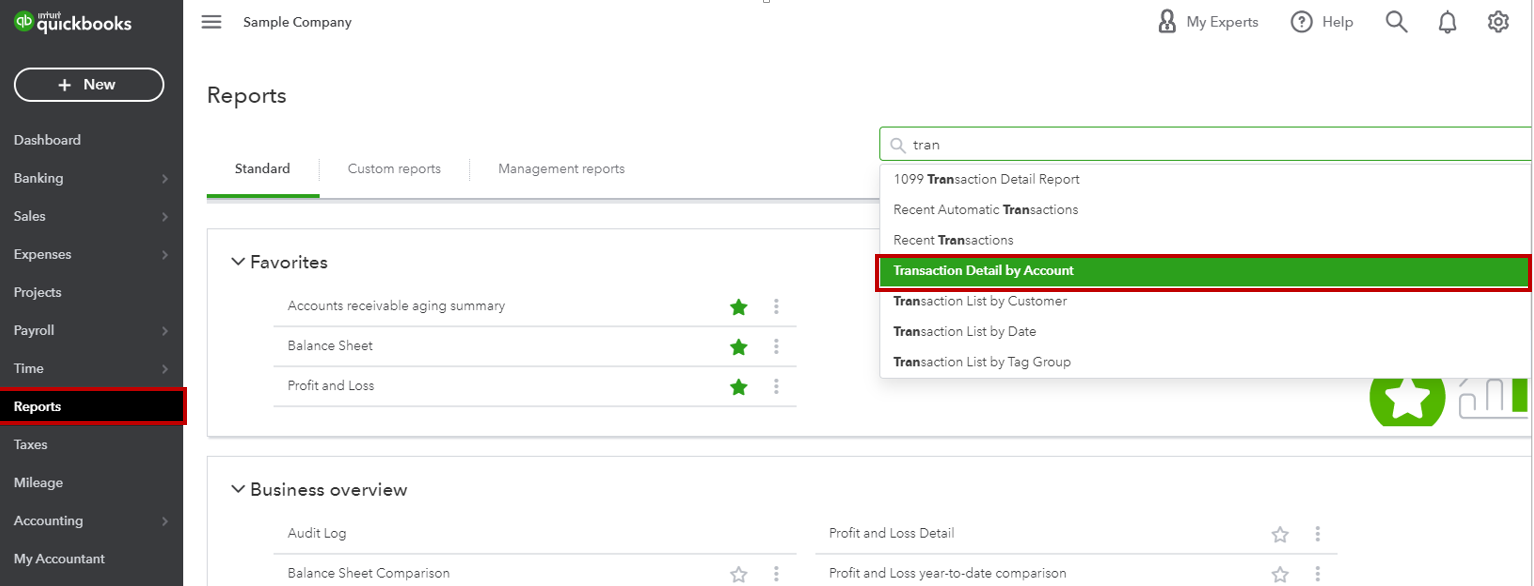Collapse the Business overview section
1534x586 pixels.
point(238,489)
